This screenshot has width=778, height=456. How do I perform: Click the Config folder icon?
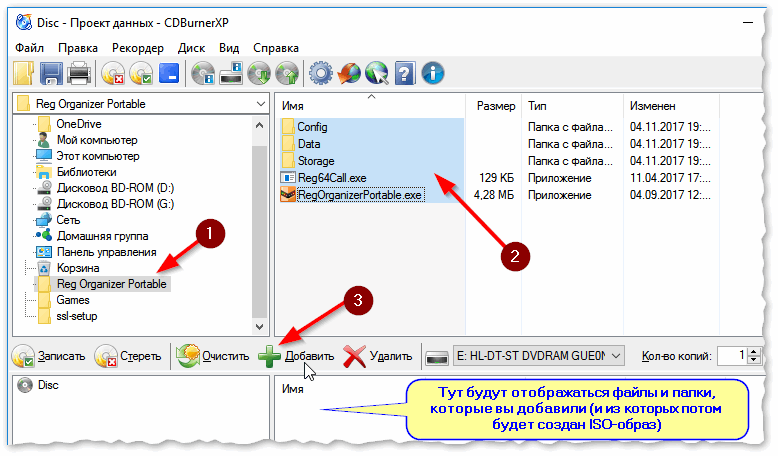click(288, 127)
